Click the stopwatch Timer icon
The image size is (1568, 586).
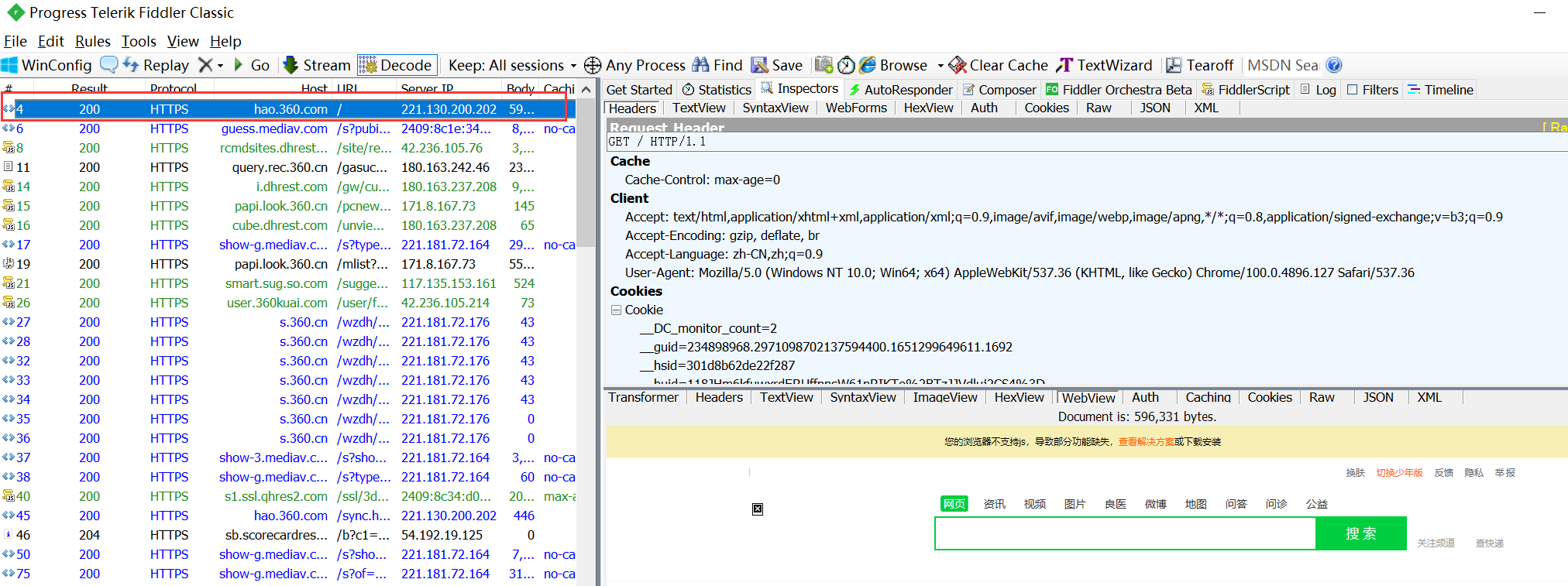(x=846, y=65)
